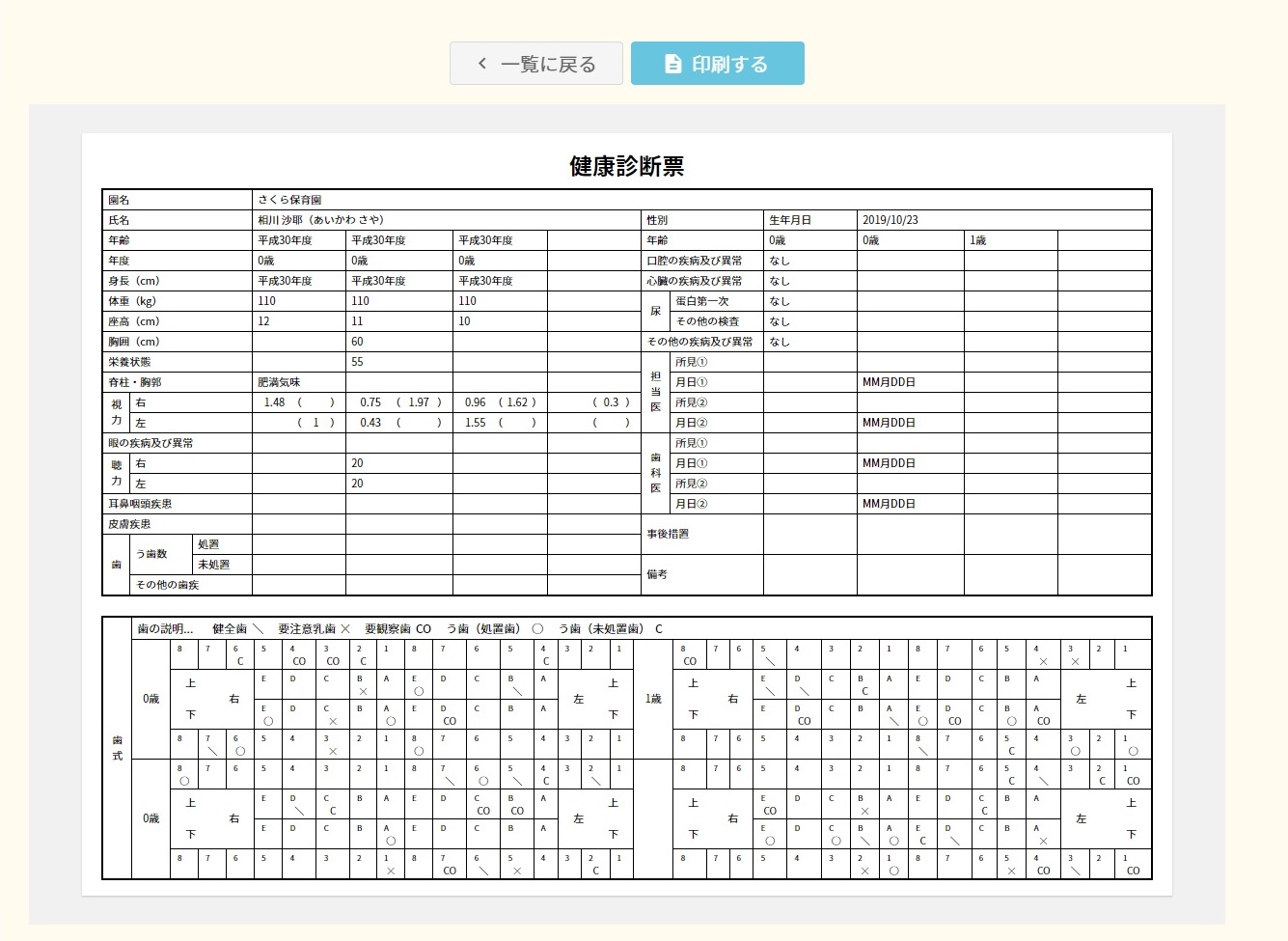This screenshot has height=941, width=1288.
Task: Click the 備考 label cell
Action: tap(702, 574)
